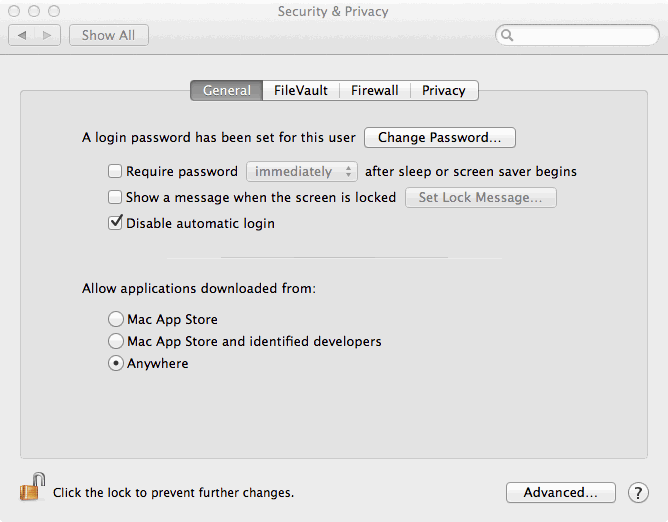Screen dimensions: 668x522
Task: Uncheck Disable automatic login
Action: pos(115,223)
